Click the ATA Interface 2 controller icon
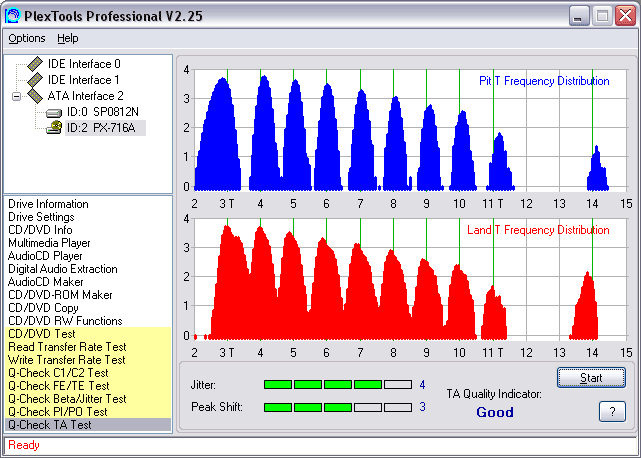641x458 pixels. tap(35, 96)
